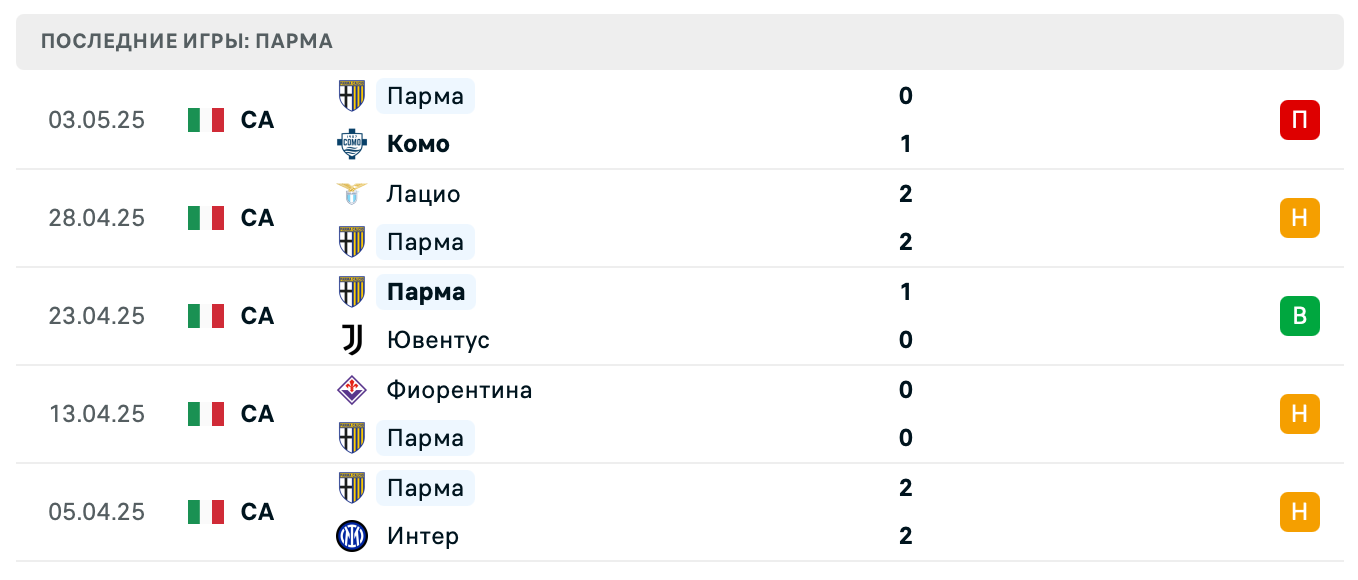Click the Parma club crest logo
This screenshot has height=580, width=1358.
tap(351, 95)
